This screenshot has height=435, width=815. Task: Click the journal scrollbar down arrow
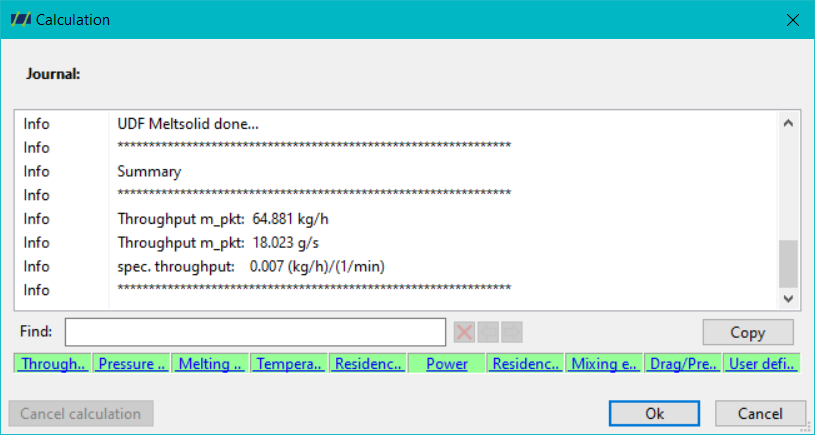tap(788, 299)
